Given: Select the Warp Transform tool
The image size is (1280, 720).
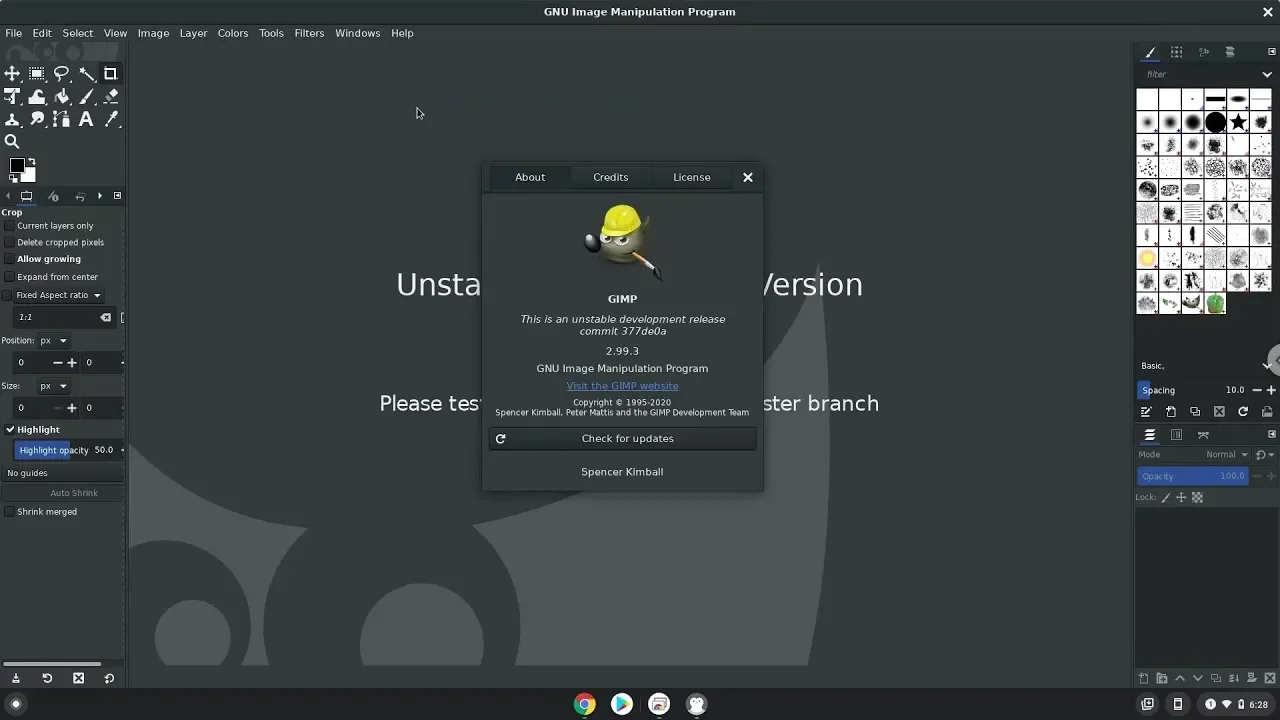Looking at the screenshot, I should click(37, 96).
